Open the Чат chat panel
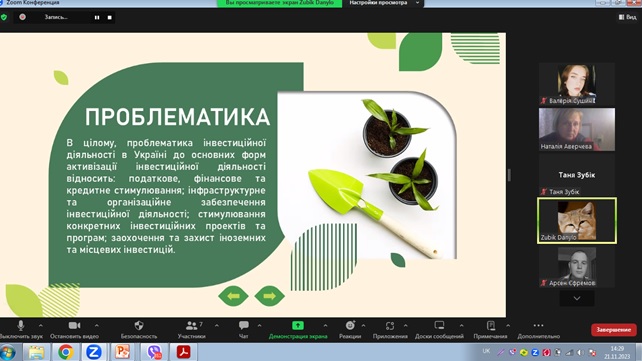The width and height of the screenshot is (642, 361). coord(244,325)
